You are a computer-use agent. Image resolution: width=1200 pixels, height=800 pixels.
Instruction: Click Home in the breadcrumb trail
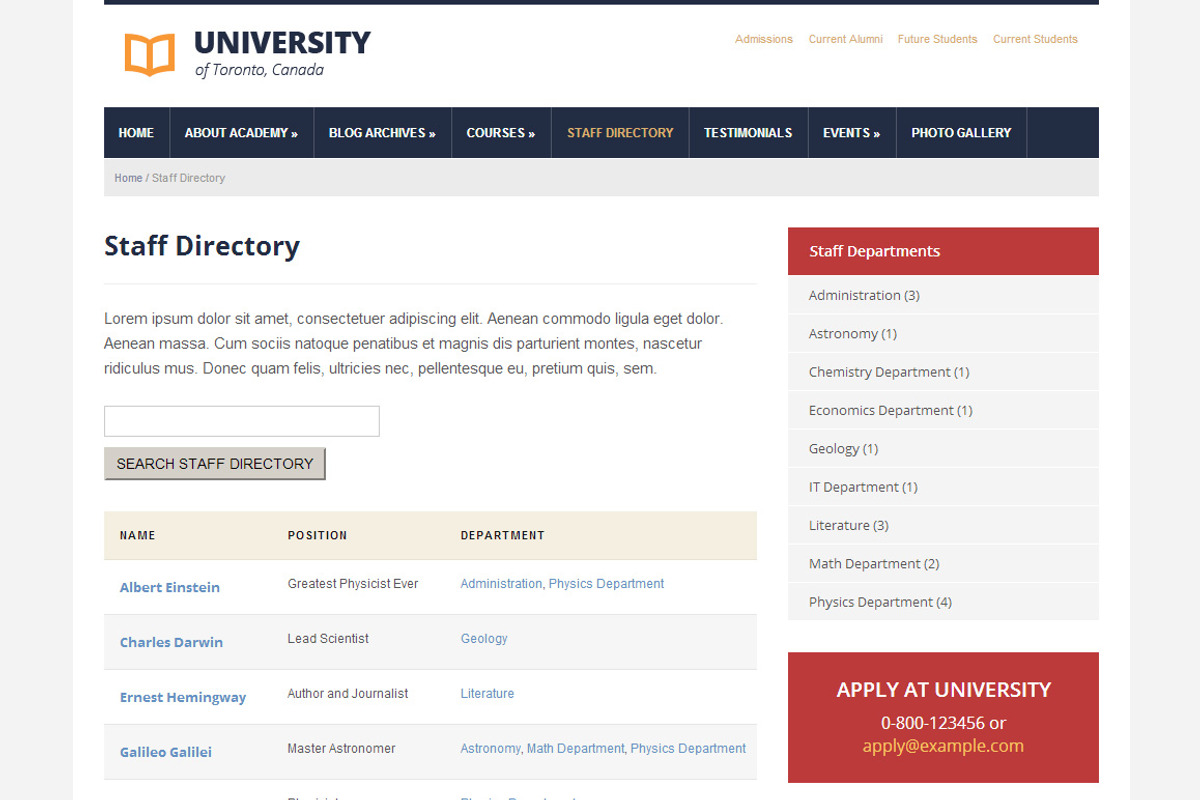coord(128,177)
